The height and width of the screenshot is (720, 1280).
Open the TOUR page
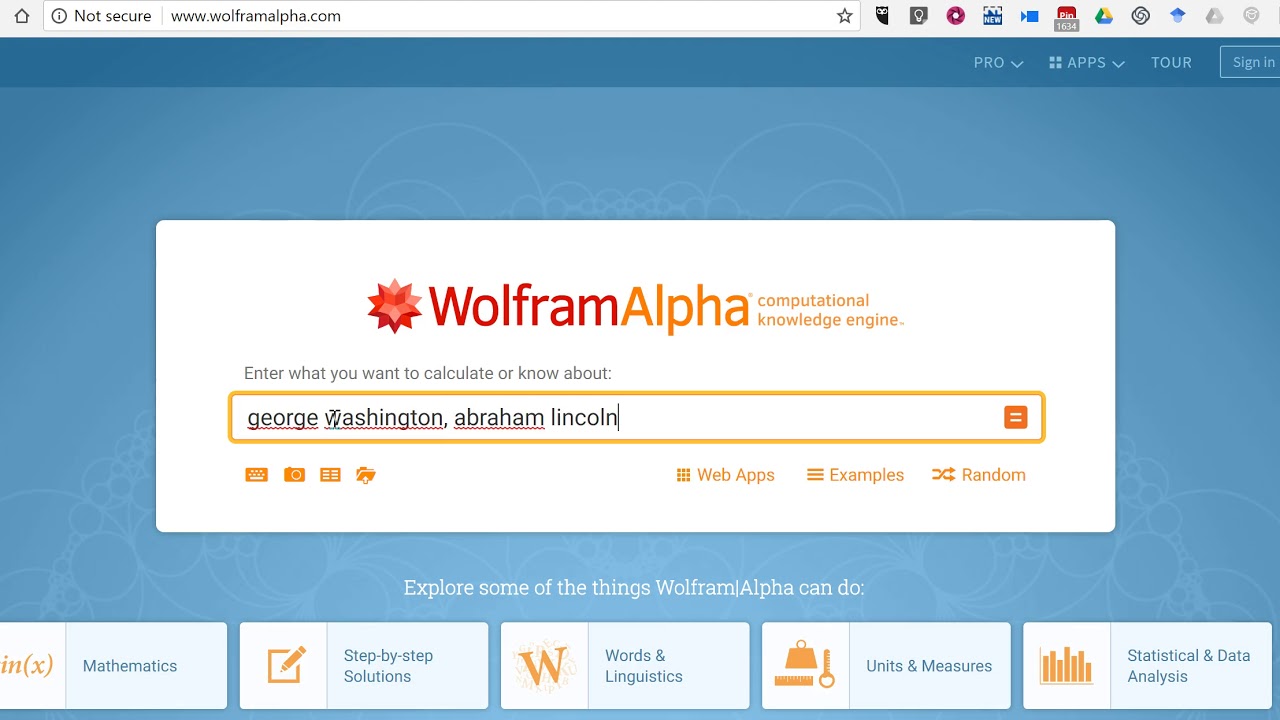click(1171, 62)
